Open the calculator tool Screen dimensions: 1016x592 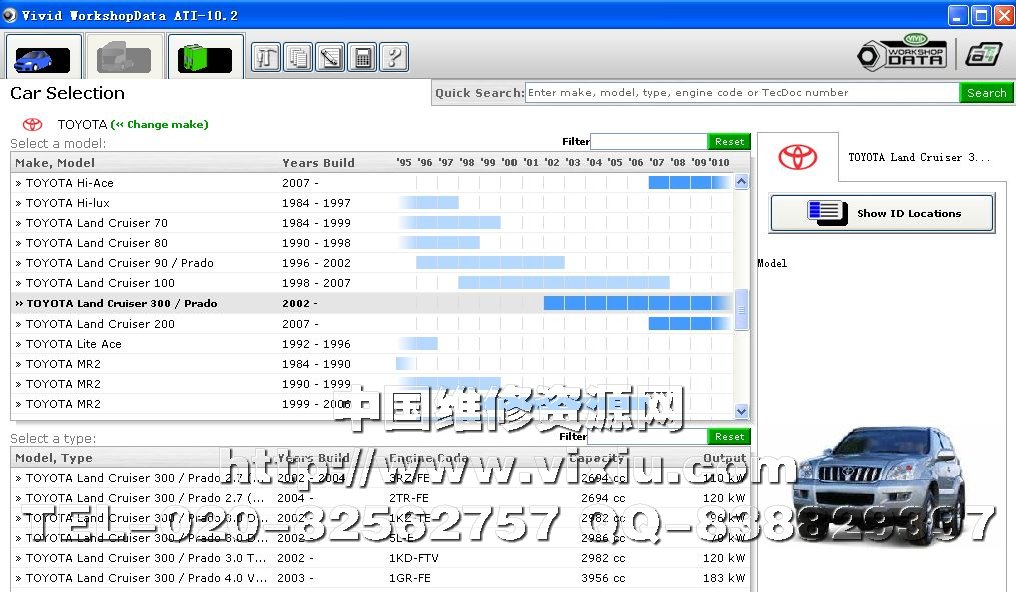[x=362, y=57]
